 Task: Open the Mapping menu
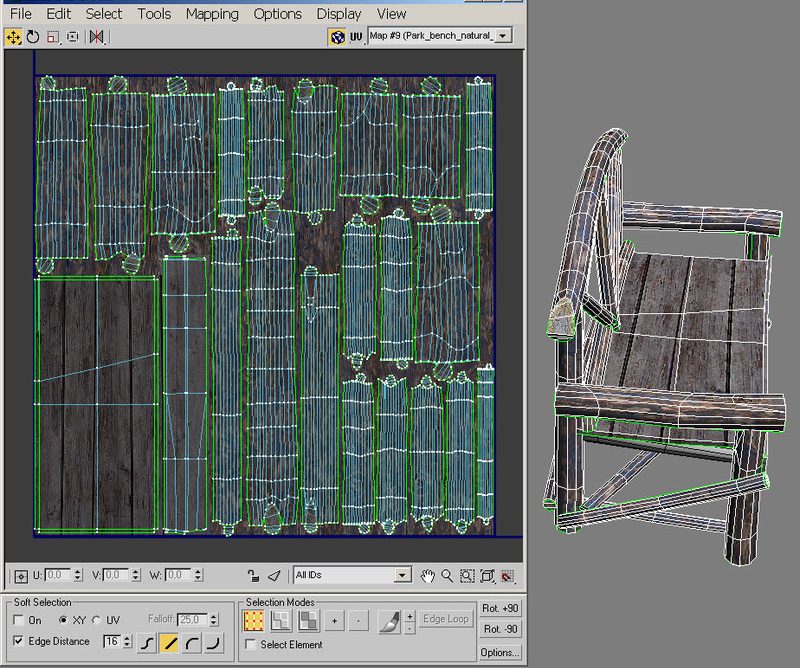pos(211,14)
